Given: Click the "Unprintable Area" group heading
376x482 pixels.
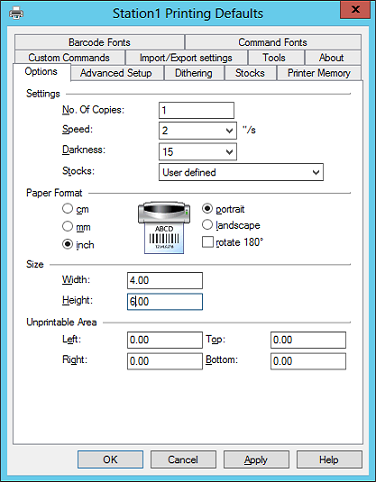Looking at the screenshot, I should coord(61,322).
